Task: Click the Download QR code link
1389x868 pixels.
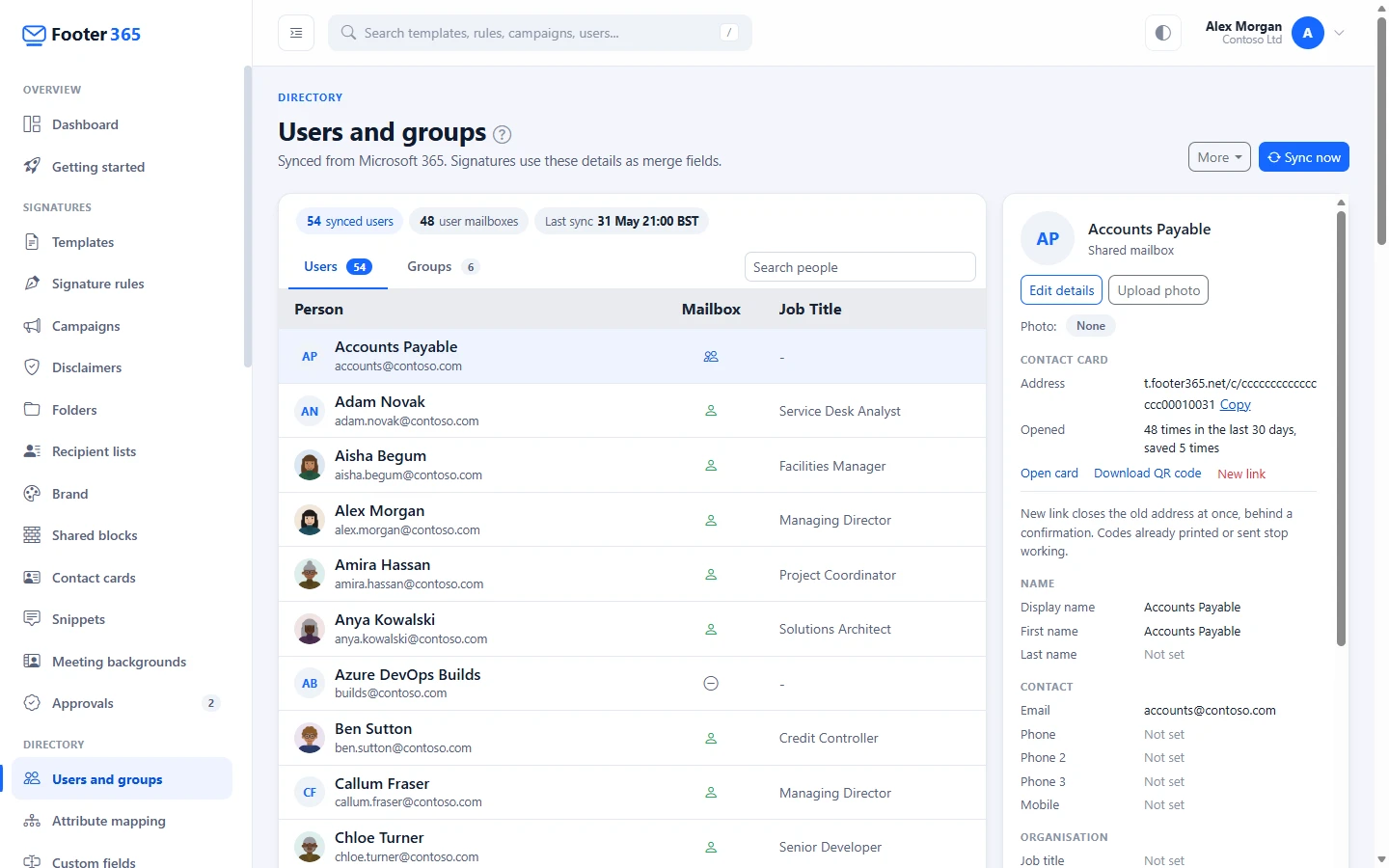Action: pyautogui.click(x=1148, y=474)
